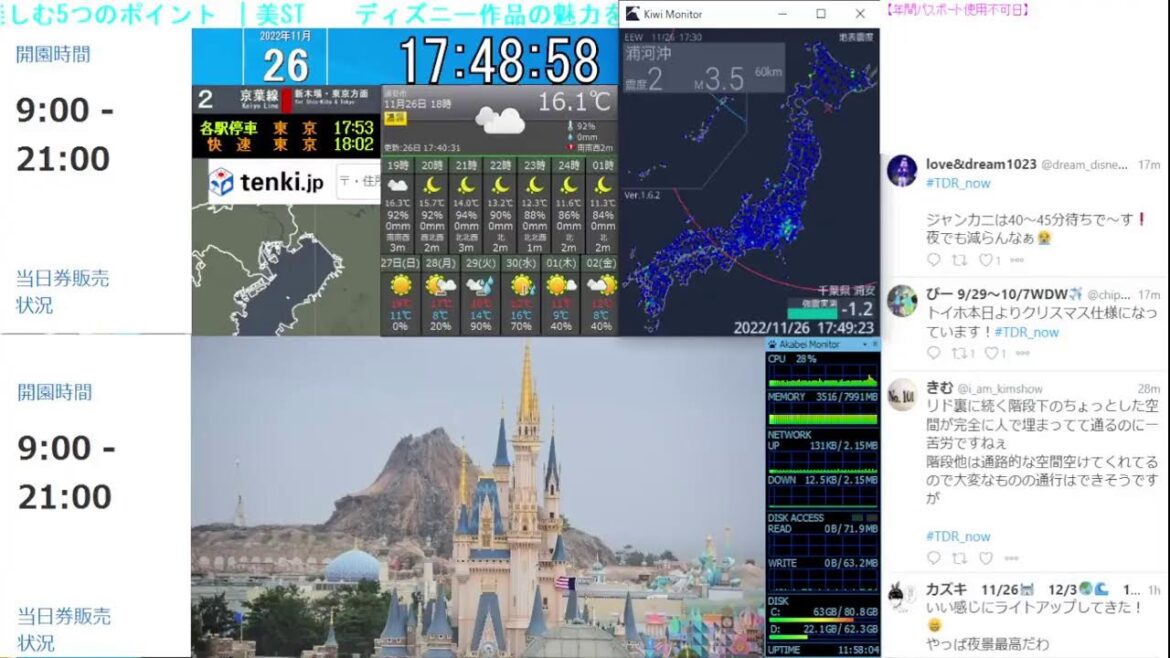The height and width of the screenshot is (658, 1170).
Task: Click the retweet icon under カズキ's tweet
Action: point(958,654)
